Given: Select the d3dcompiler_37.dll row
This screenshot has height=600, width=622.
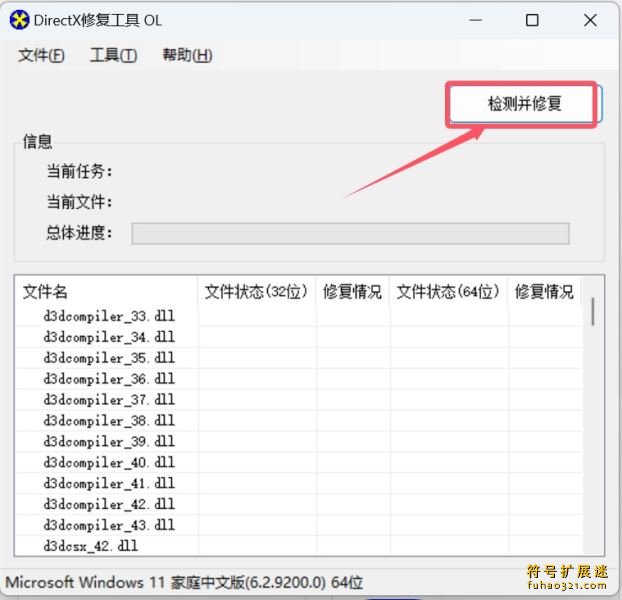Looking at the screenshot, I should click(299, 400).
